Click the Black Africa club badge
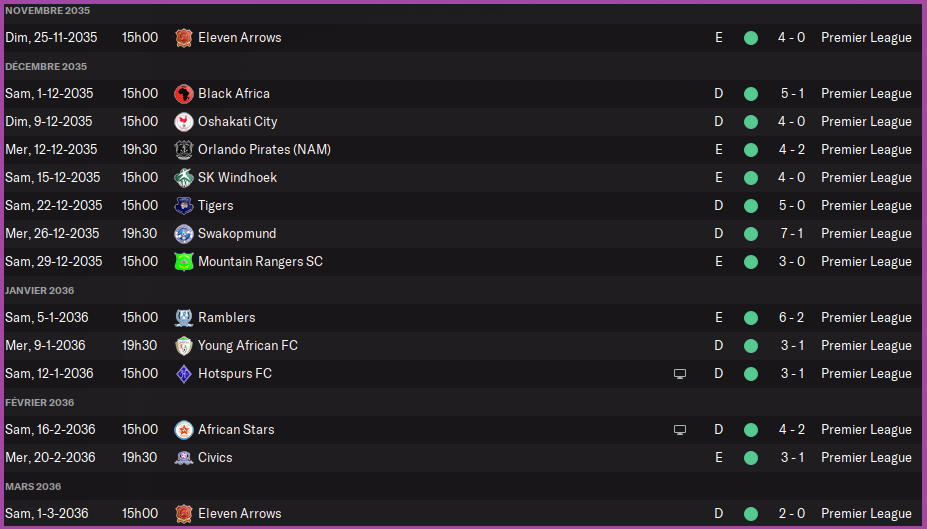Screen dimensions: 927x529 point(183,93)
